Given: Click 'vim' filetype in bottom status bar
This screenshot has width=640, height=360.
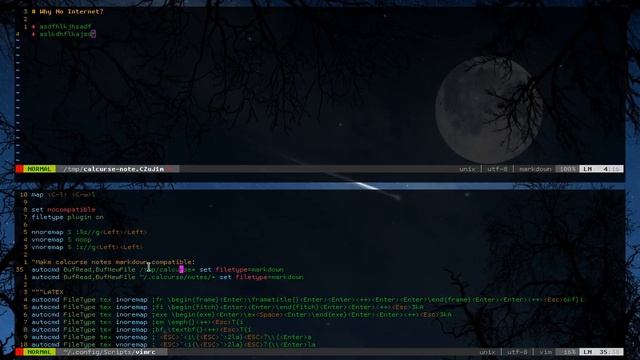Looking at the screenshot, I should click(x=545, y=352).
